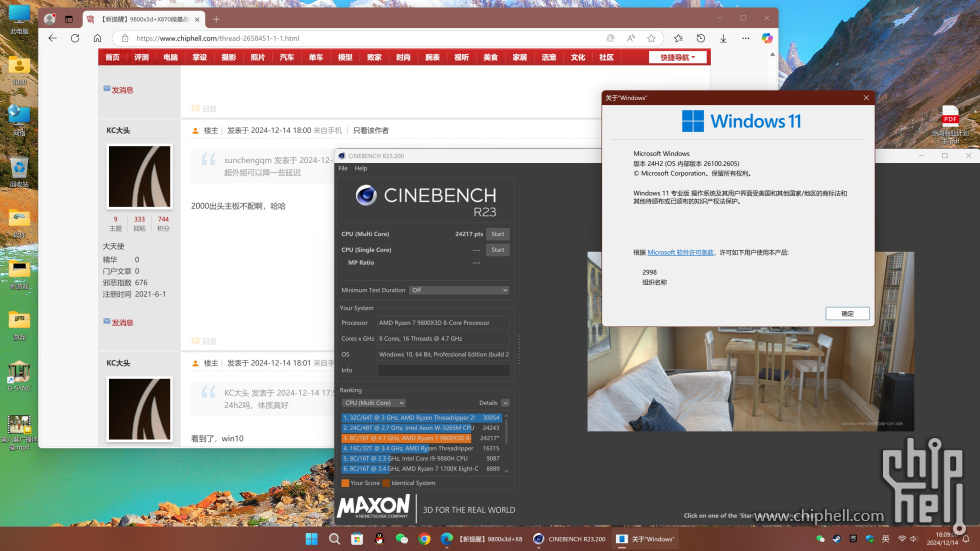This screenshot has height=551, width=980.
Task: Select 评测 in chiphell nav bar
Action: tap(141, 57)
